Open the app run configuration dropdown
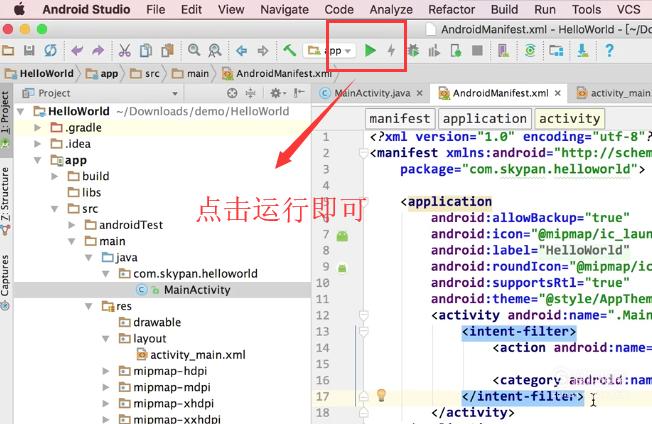652x424 pixels. (x=331, y=51)
